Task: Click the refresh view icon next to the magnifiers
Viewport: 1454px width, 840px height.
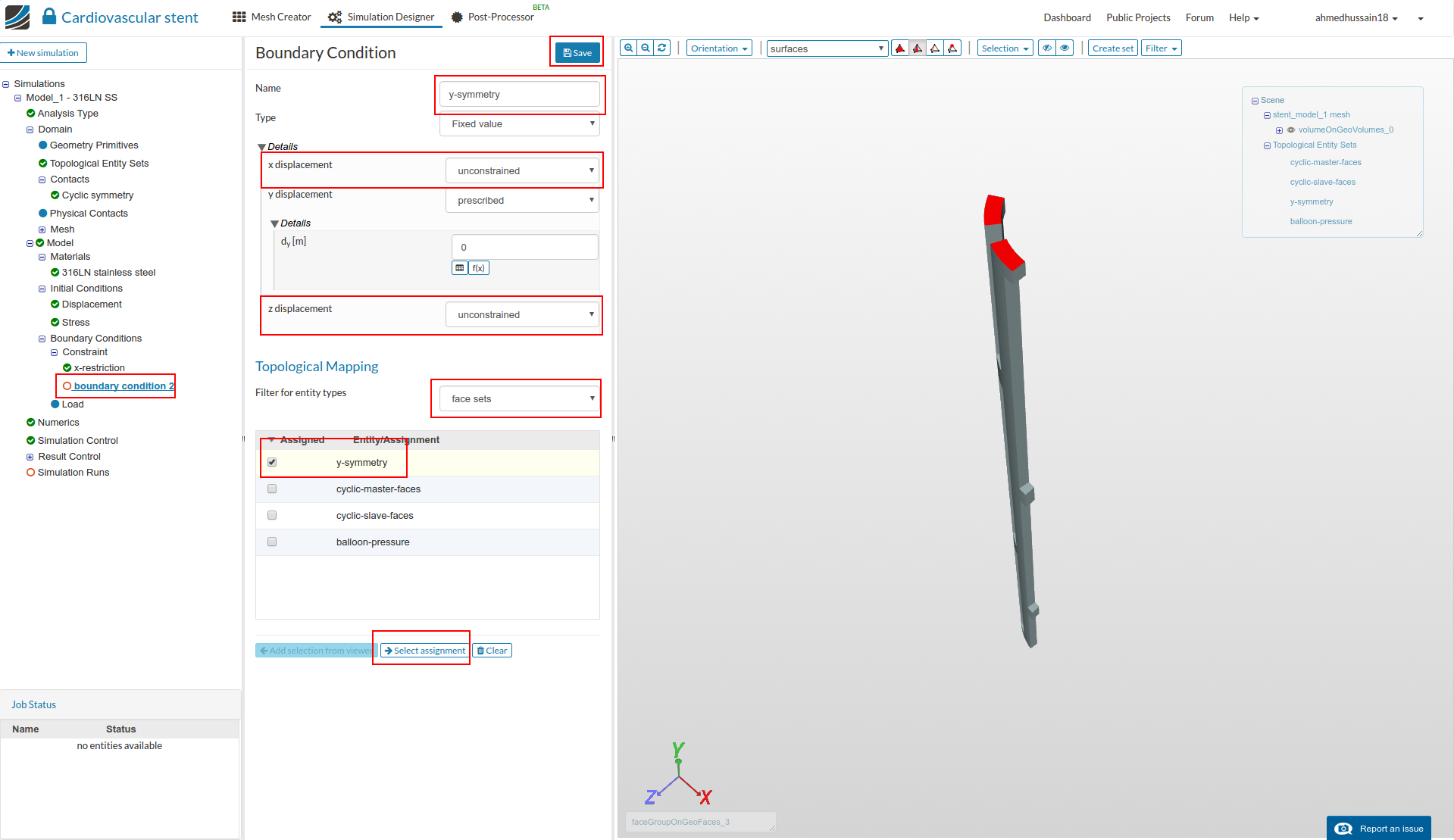Action: click(661, 48)
